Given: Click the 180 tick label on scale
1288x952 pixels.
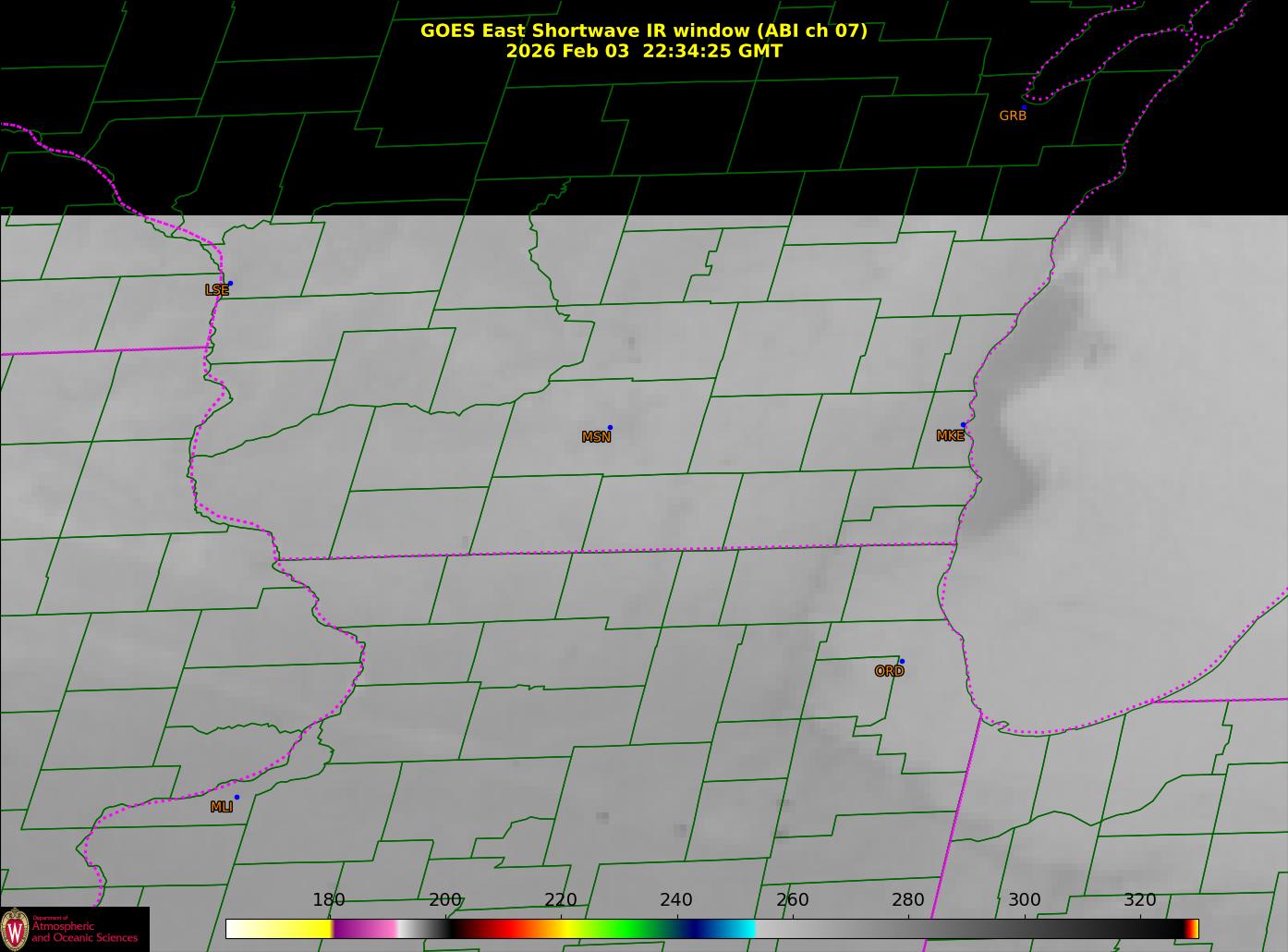Looking at the screenshot, I should click(x=328, y=900).
